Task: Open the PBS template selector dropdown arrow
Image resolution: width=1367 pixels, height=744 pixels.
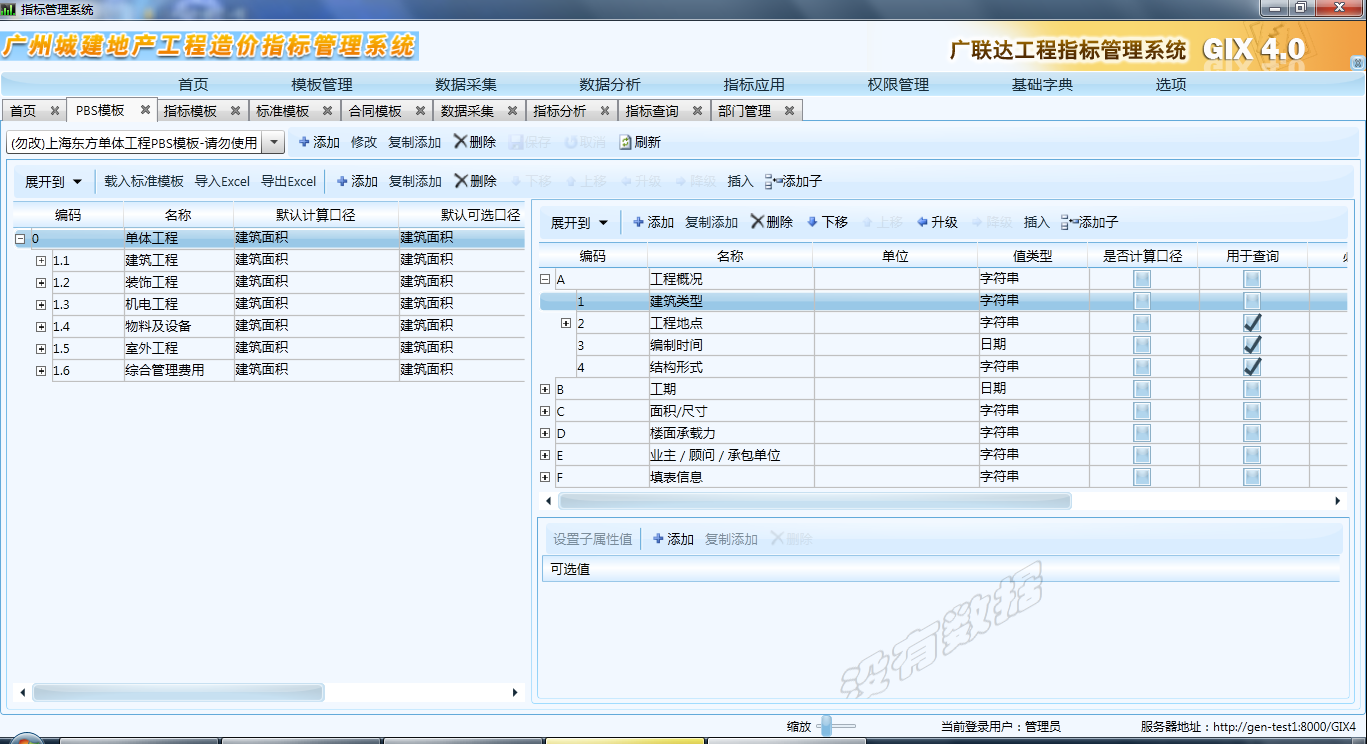Action: (x=273, y=143)
